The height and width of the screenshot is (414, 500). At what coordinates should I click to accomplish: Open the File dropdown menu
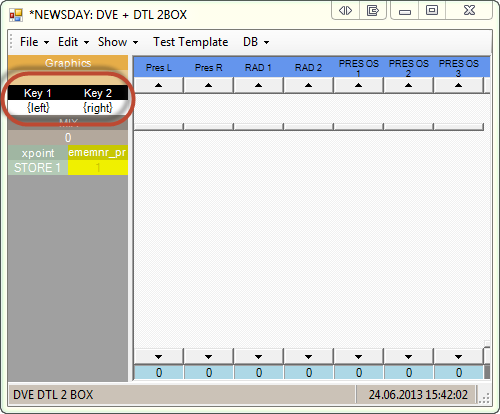(34, 42)
